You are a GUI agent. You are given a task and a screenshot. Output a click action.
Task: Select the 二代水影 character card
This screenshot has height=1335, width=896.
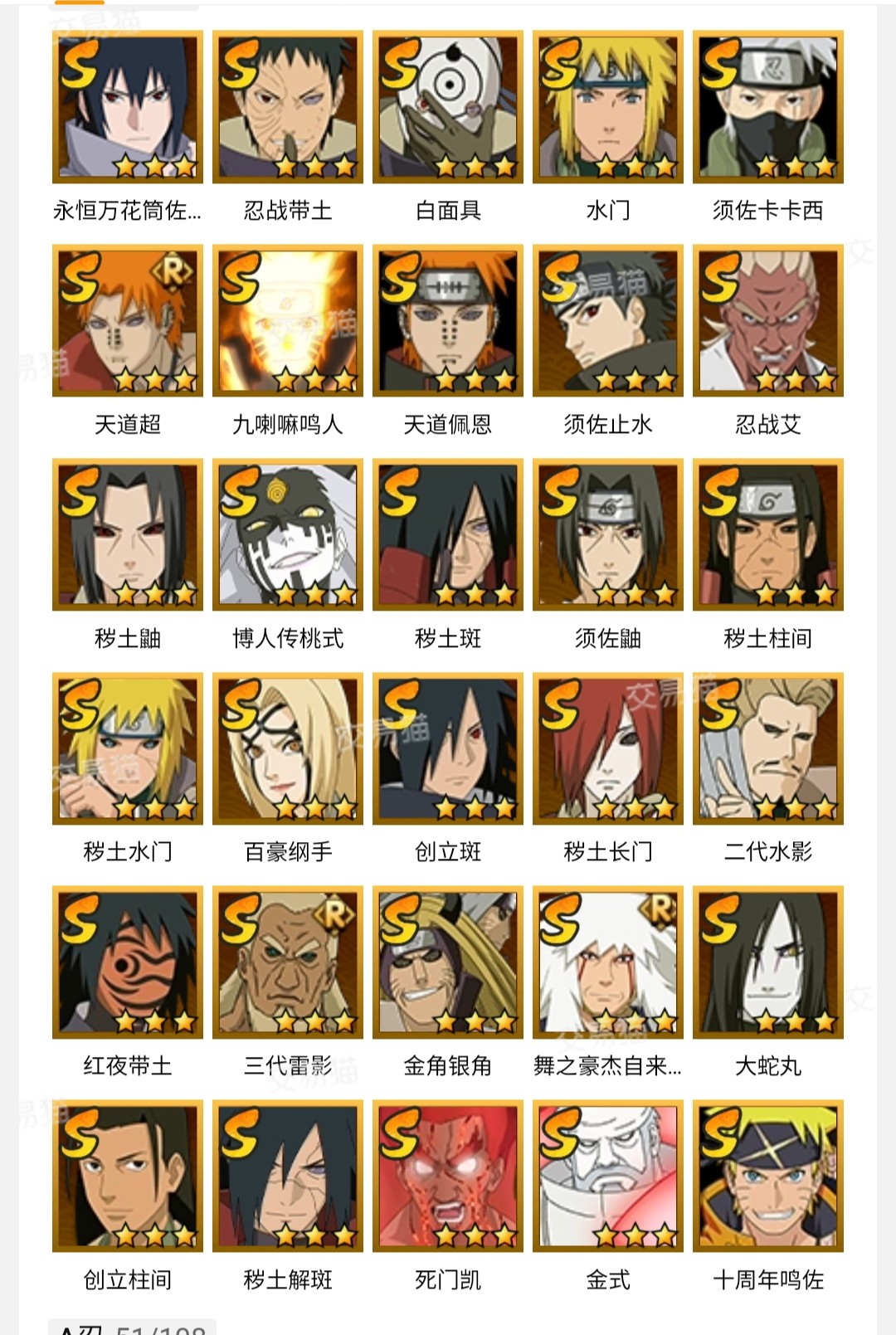tap(768, 748)
